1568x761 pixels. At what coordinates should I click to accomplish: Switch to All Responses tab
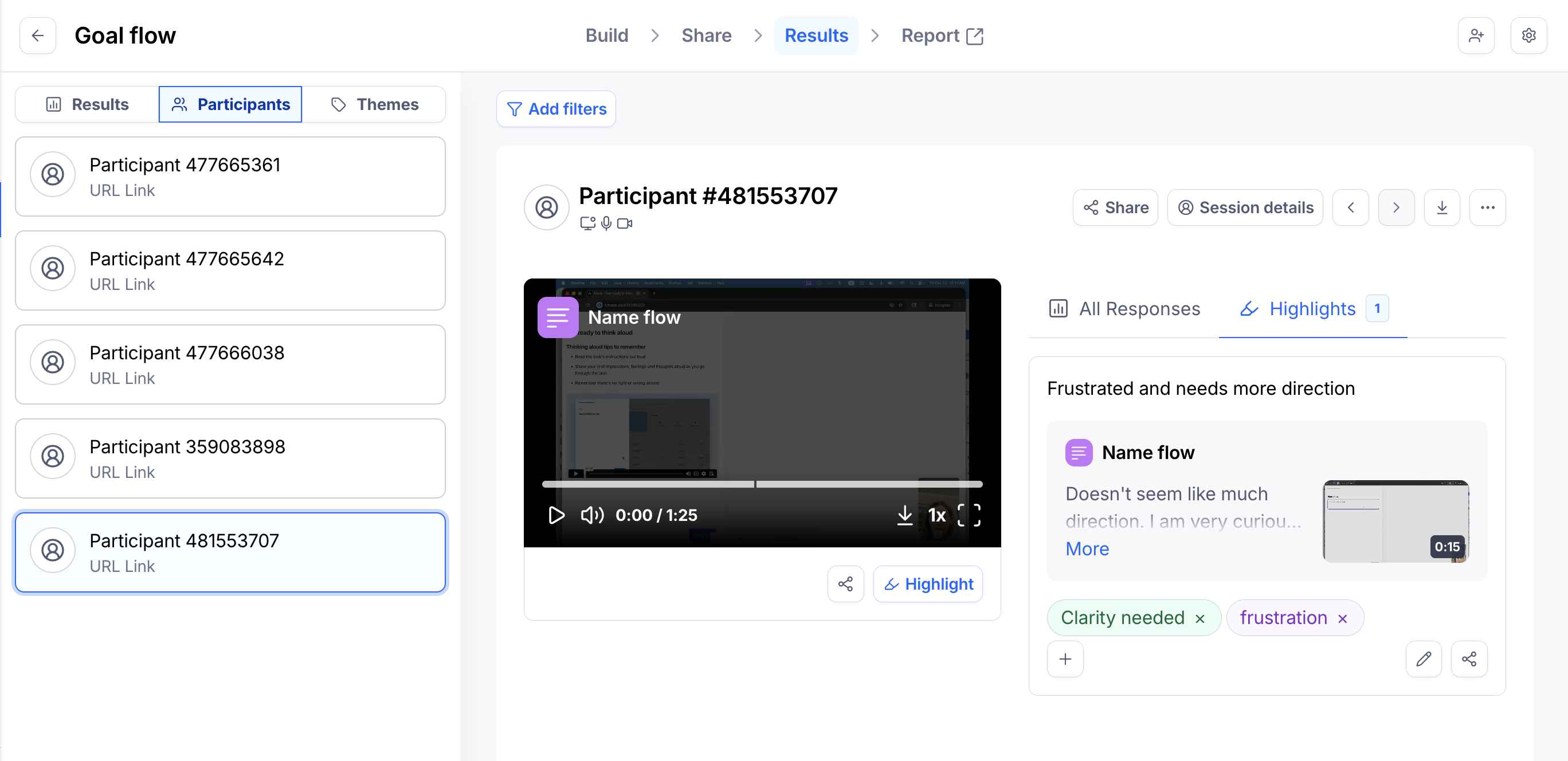(x=1124, y=309)
